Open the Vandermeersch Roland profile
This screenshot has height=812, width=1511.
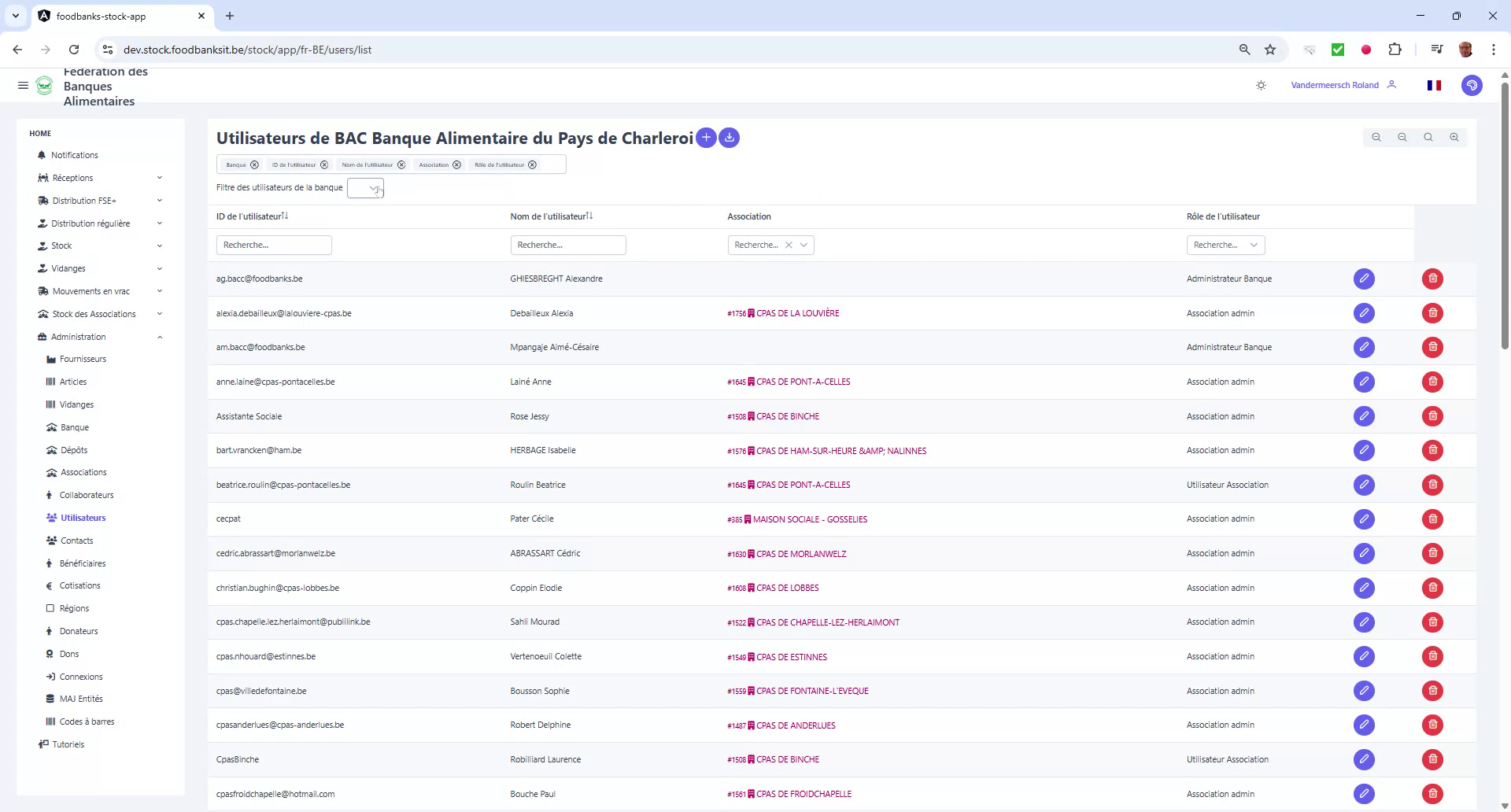1334,85
